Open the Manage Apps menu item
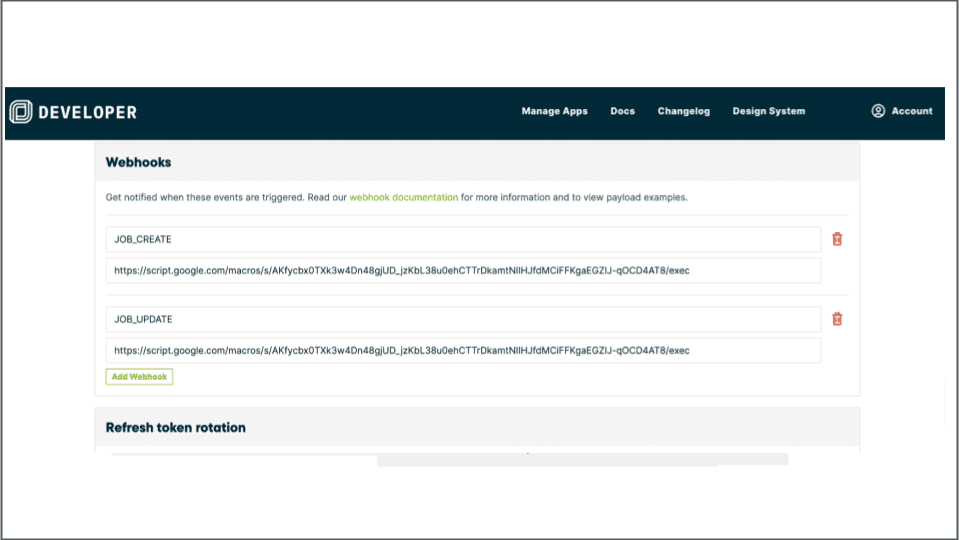This screenshot has width=960, height=540. coord(554,111)
